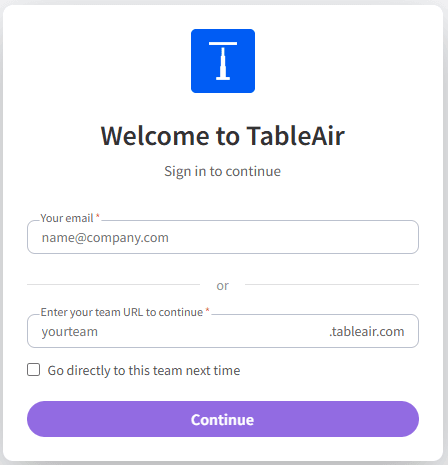Select the Enter your team URL label
Screen dimensions: 448x465
point(122,312)
